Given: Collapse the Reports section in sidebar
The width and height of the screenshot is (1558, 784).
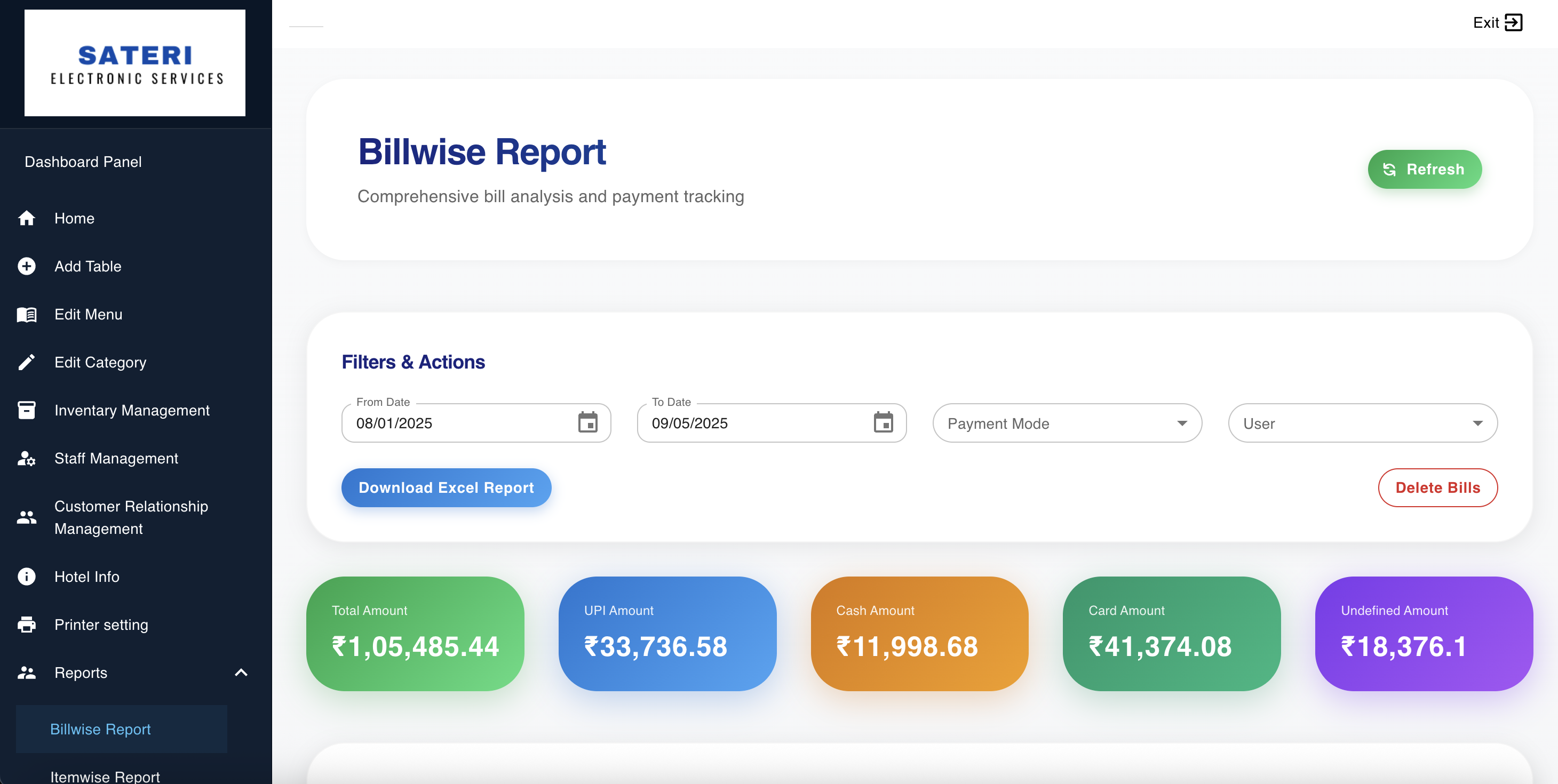Looking at the screenshot, I should point(241,673).
